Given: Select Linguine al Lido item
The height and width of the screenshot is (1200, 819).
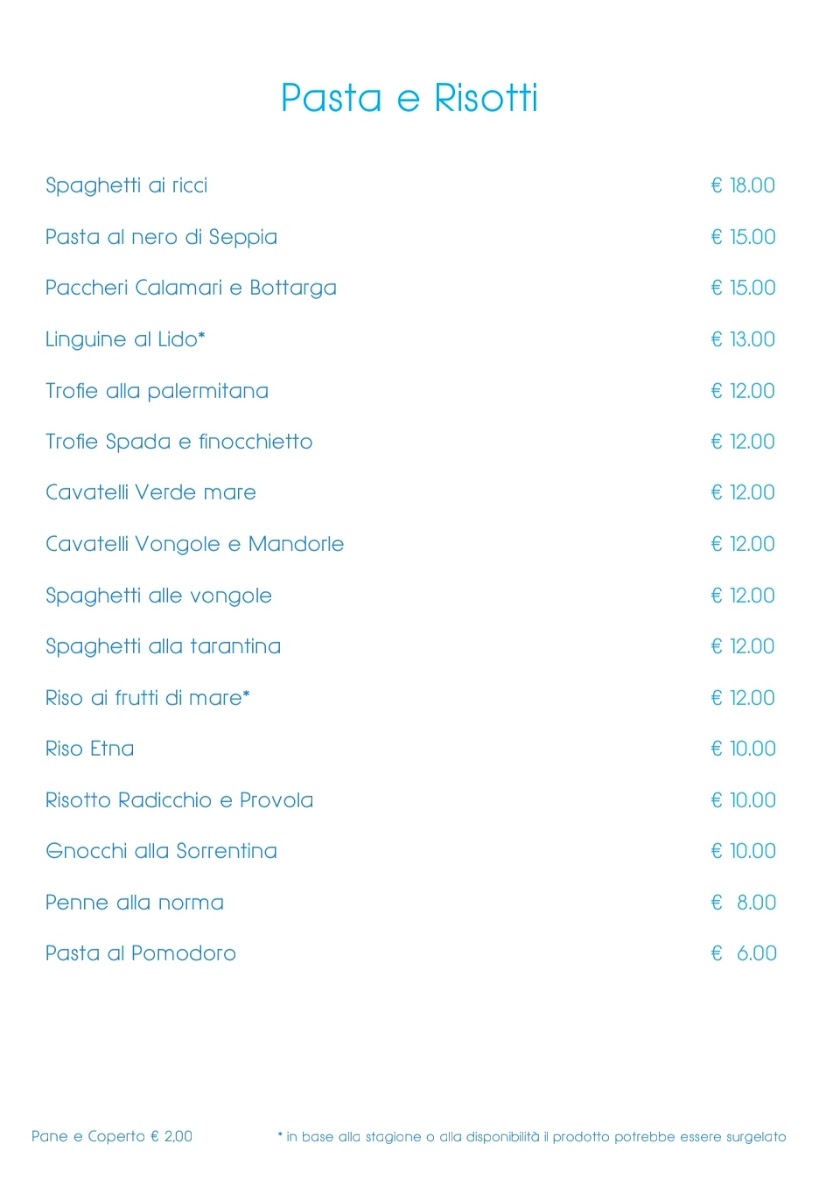Looking at the screenshot, I should pyautogui.click(x=125, y=339).
